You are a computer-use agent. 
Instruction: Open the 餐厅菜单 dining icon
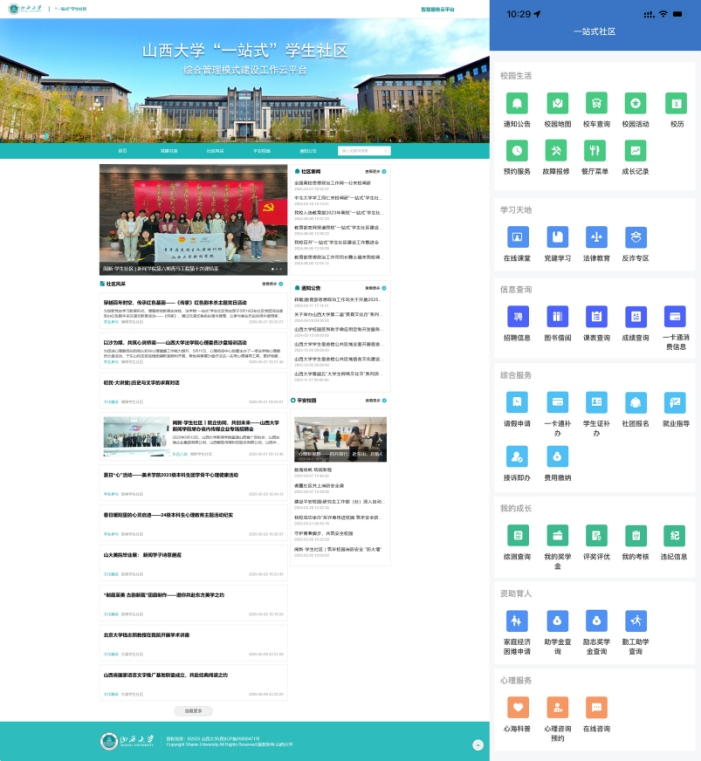coord(596,150)
